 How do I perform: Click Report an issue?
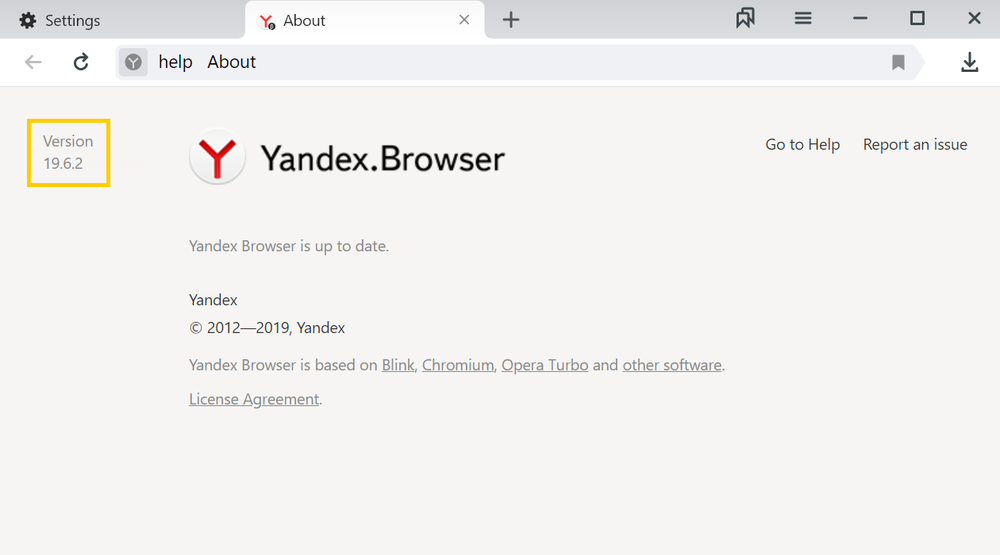pyautogui.click(x=915, y=145)
